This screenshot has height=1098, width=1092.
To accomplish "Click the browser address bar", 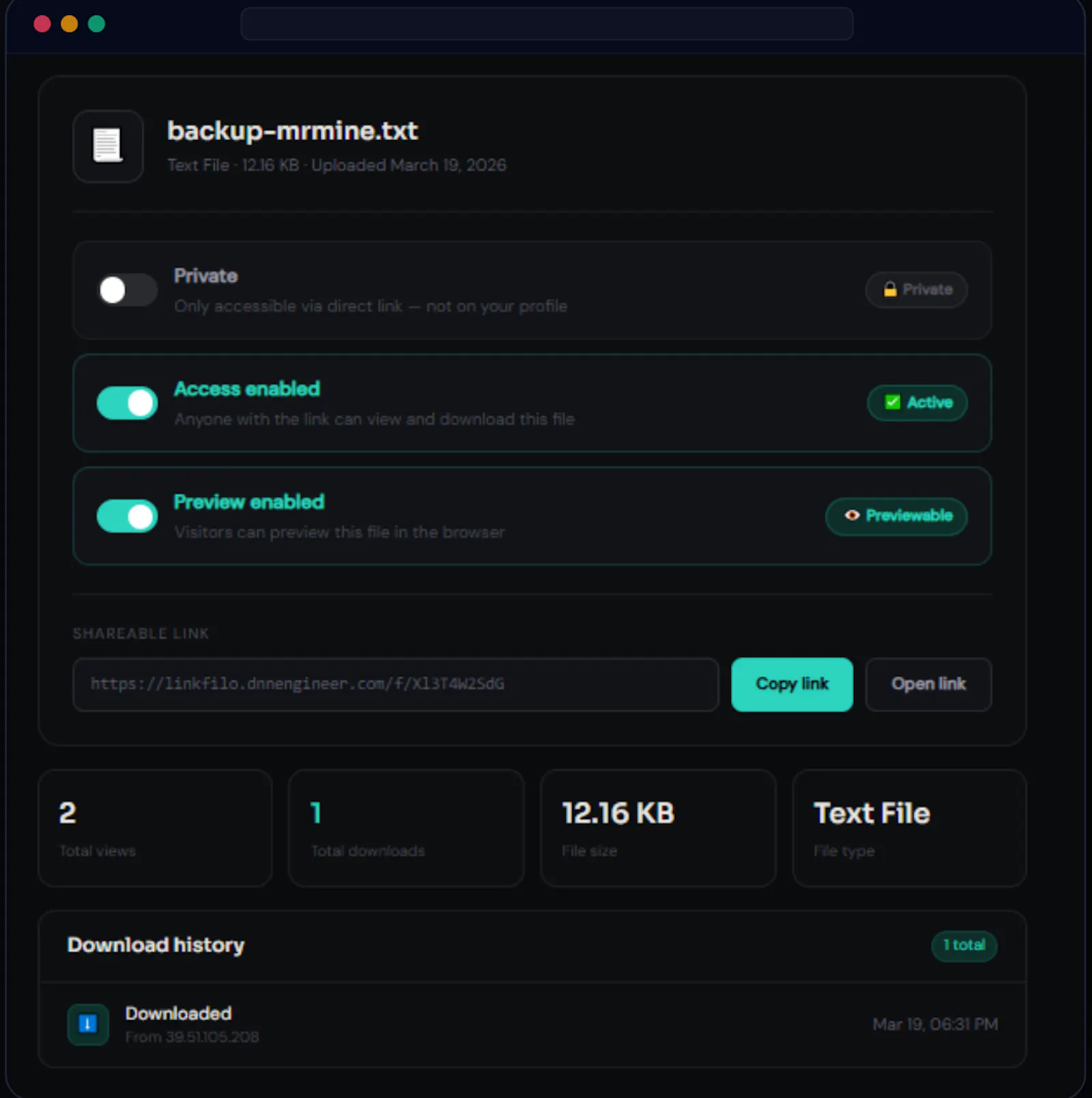I will tap(547, 24).
